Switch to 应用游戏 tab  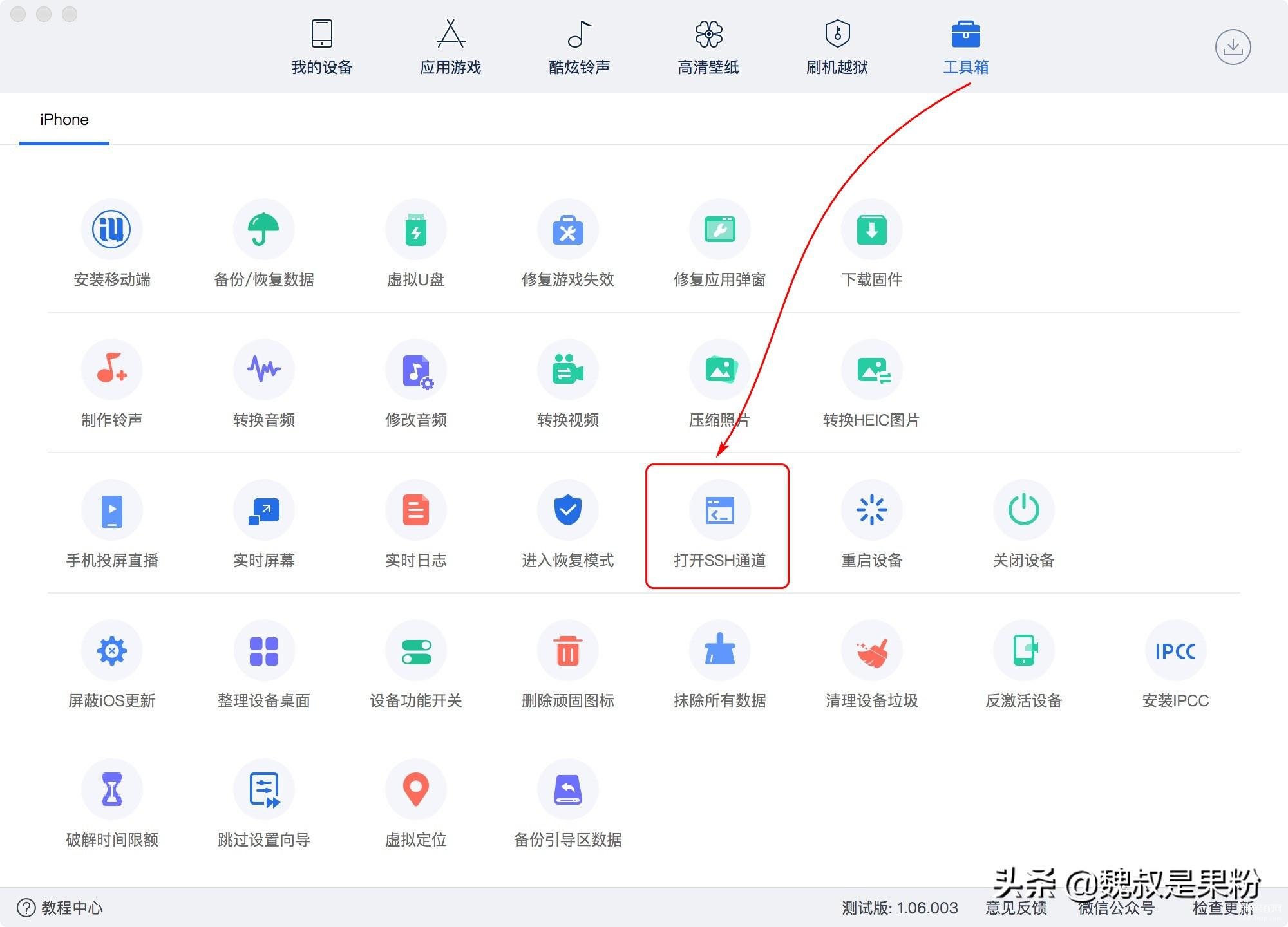coord(451,48)
